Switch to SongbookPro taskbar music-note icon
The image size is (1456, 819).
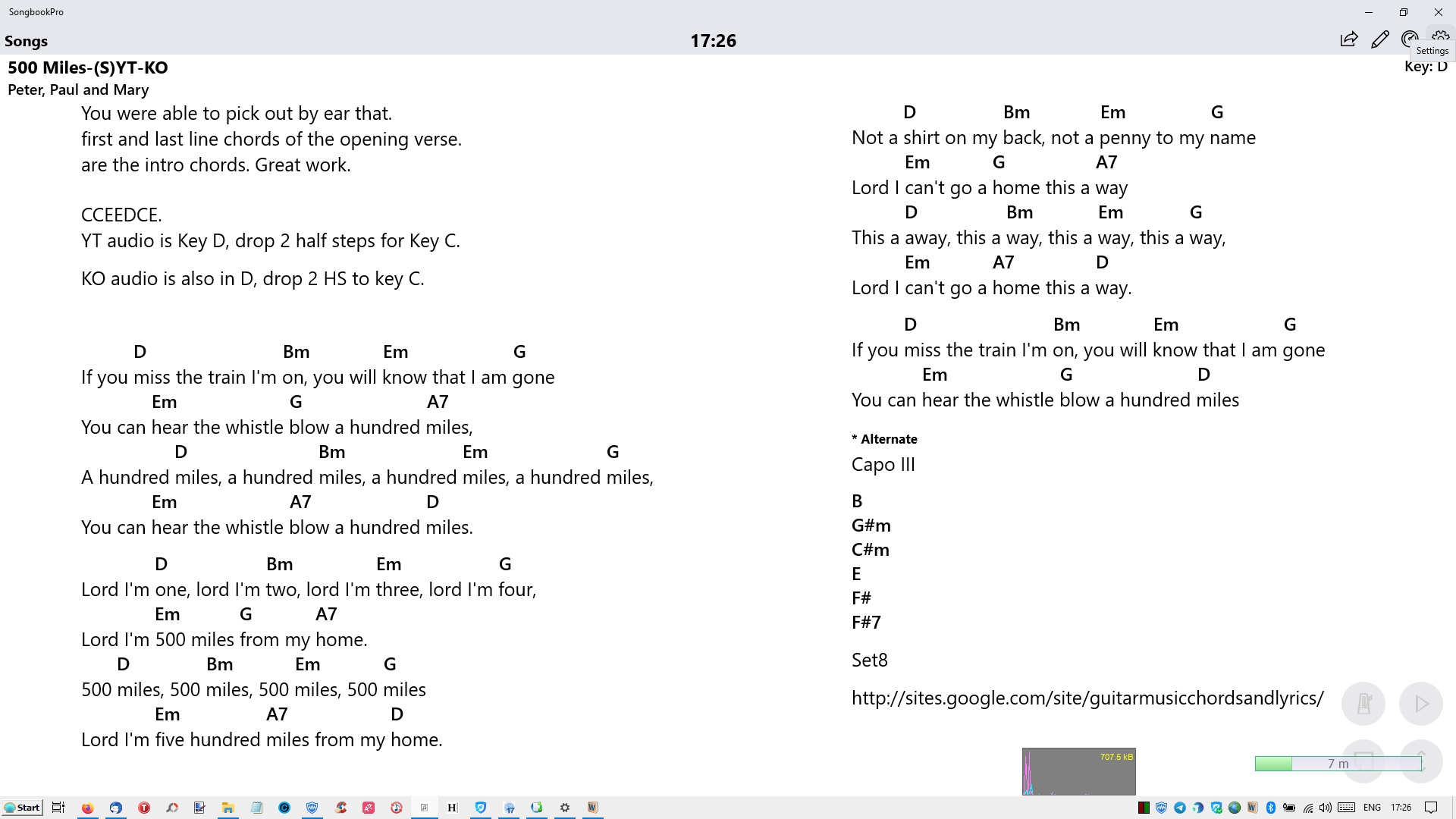[424, 808]
